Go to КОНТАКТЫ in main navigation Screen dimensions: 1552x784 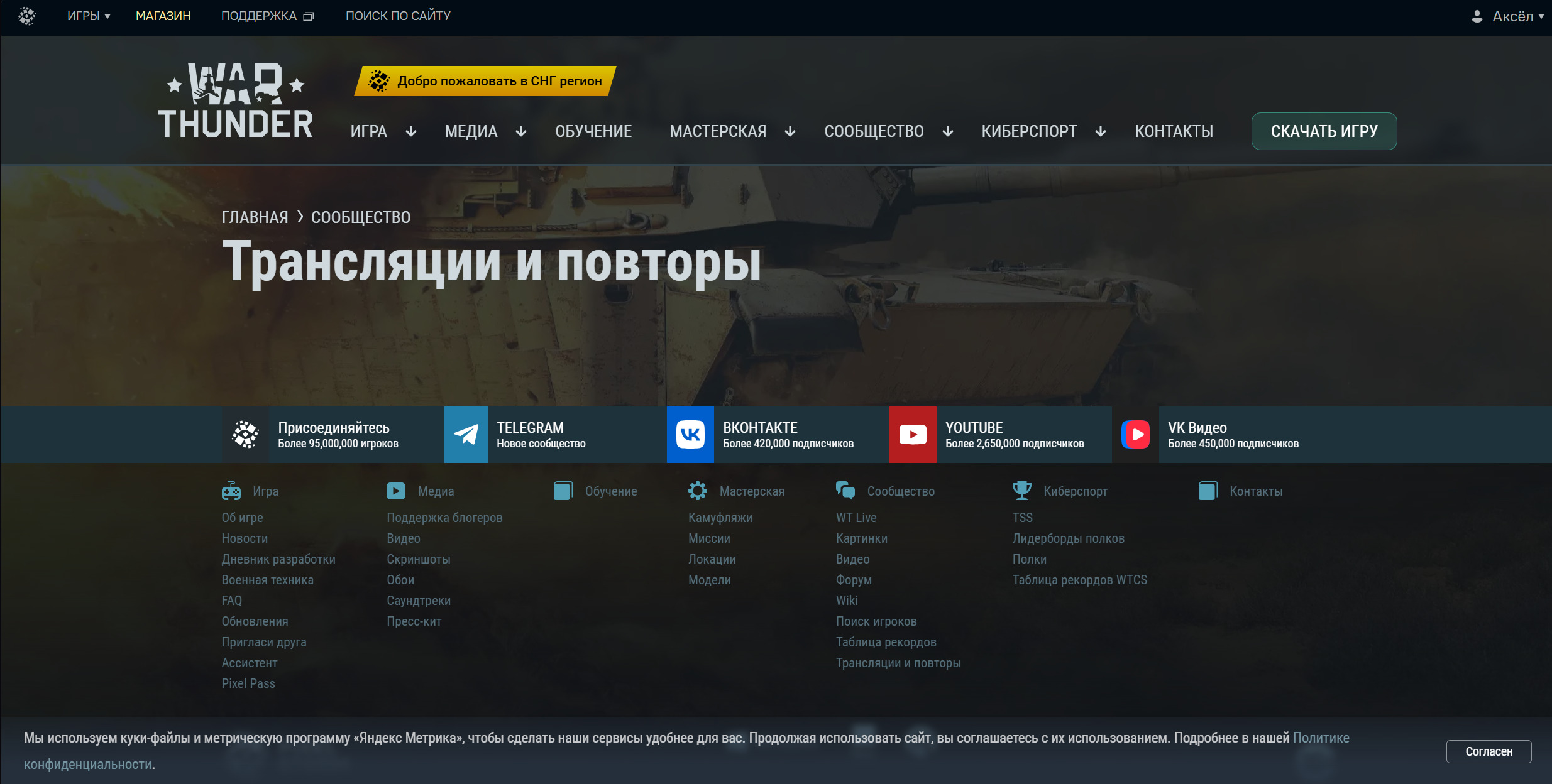[x=1174, y=131]
